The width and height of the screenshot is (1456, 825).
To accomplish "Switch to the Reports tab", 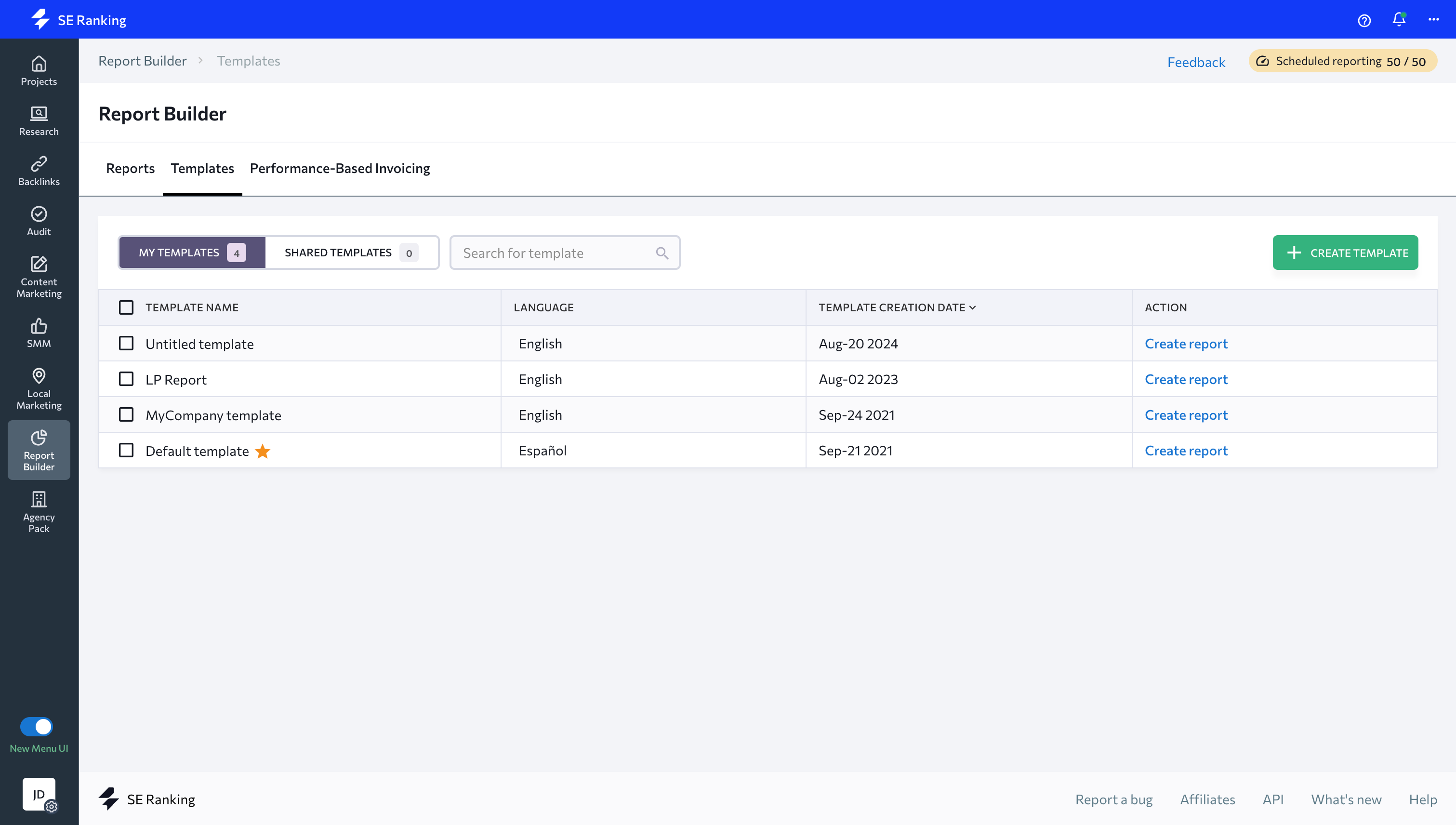I will [x=130, y=168].
